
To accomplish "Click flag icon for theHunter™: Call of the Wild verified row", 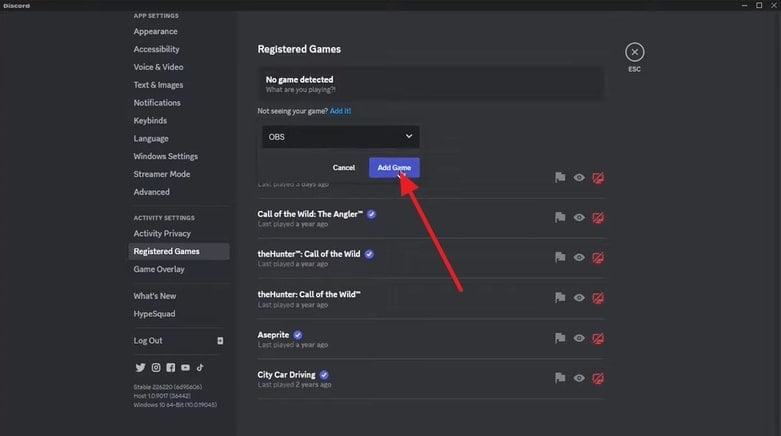I will [560, 257].
